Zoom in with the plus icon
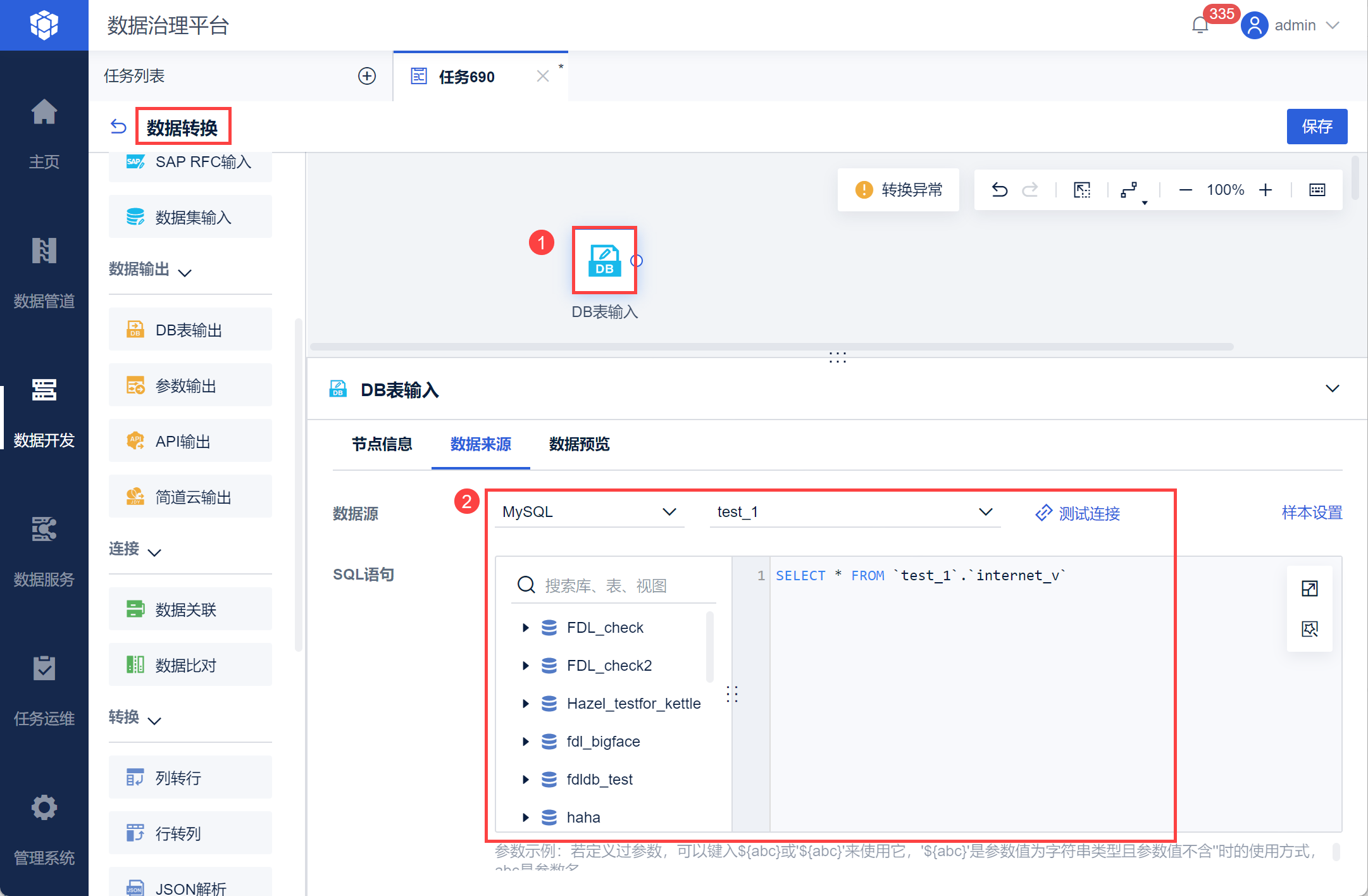Viewport: 1368px width, 896px height. tap(1265, 190)
